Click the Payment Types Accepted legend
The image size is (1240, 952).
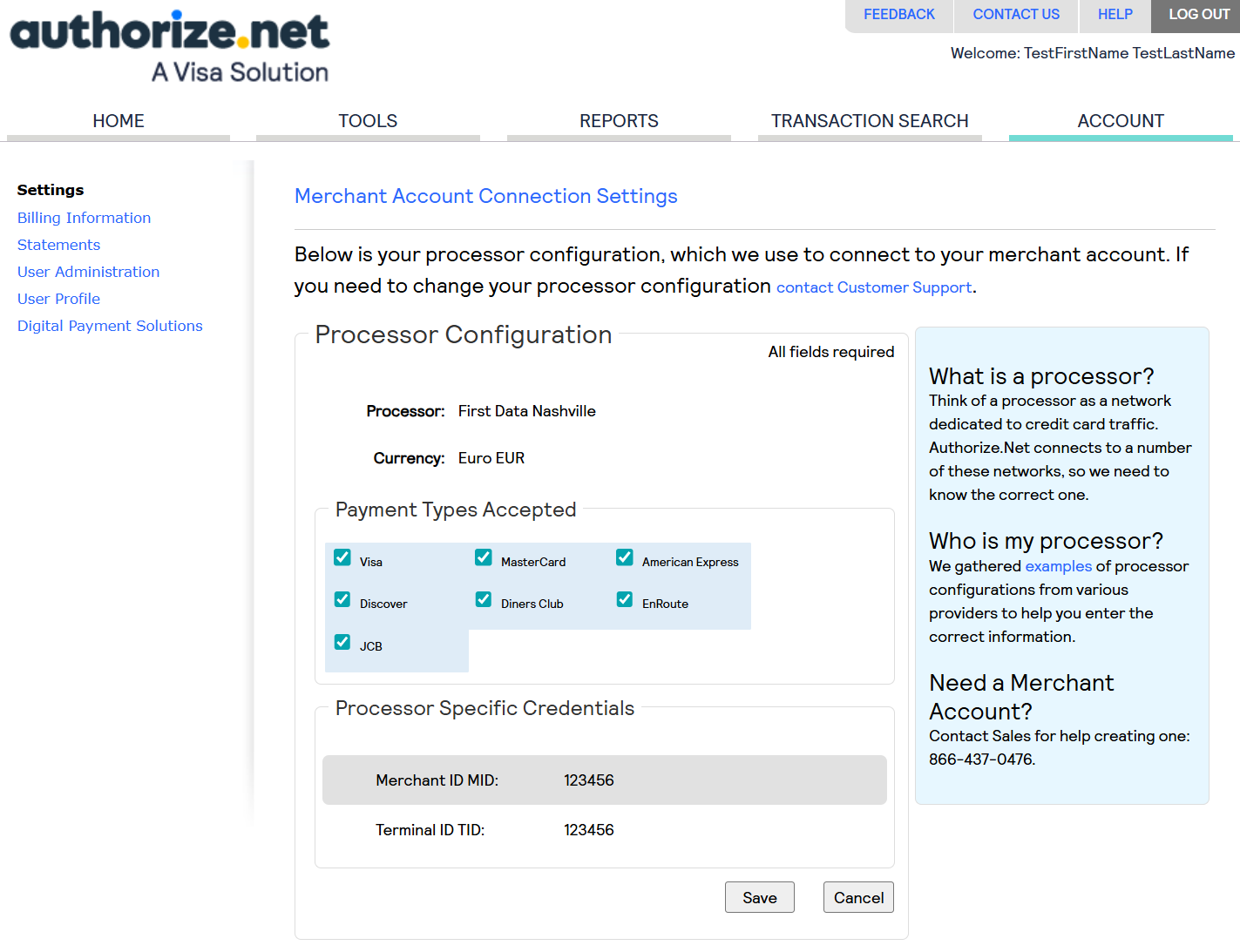click(x=456, y=510)
